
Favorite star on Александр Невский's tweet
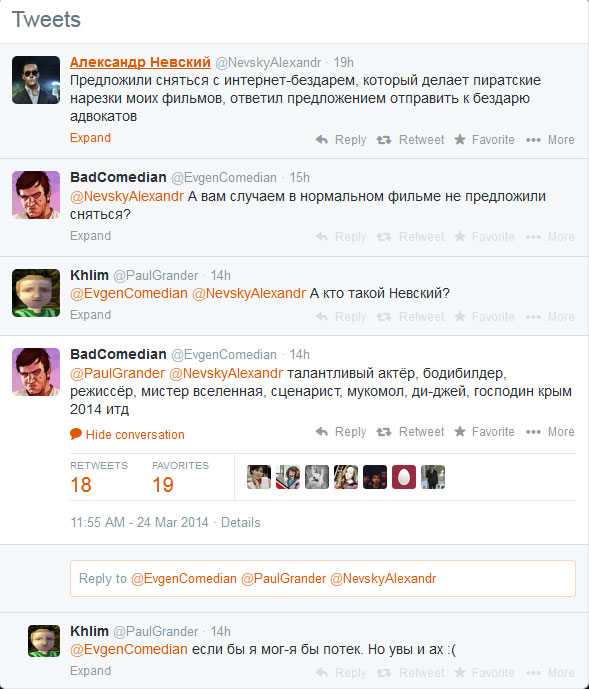click(x=484, y=140)
